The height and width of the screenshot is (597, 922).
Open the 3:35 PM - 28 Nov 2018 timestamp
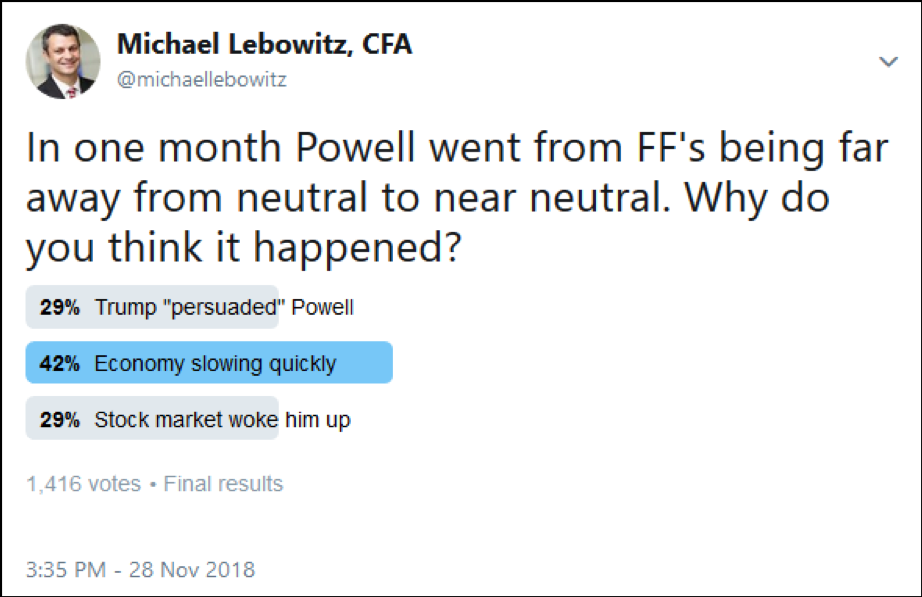(x=141, y=569)
